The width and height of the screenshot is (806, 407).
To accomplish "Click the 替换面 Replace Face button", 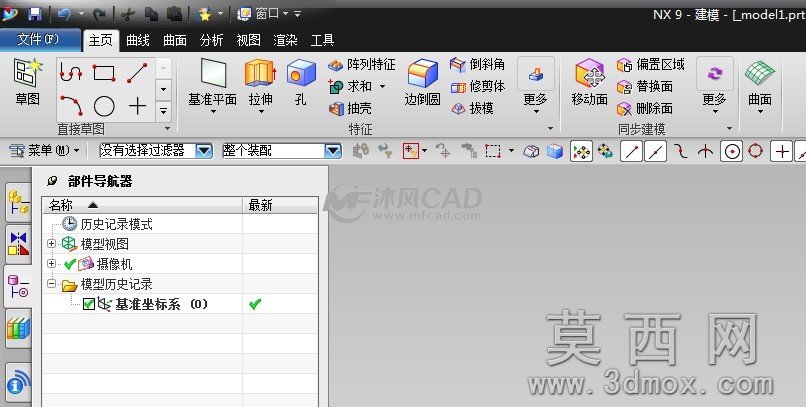I will click(645, 87).
